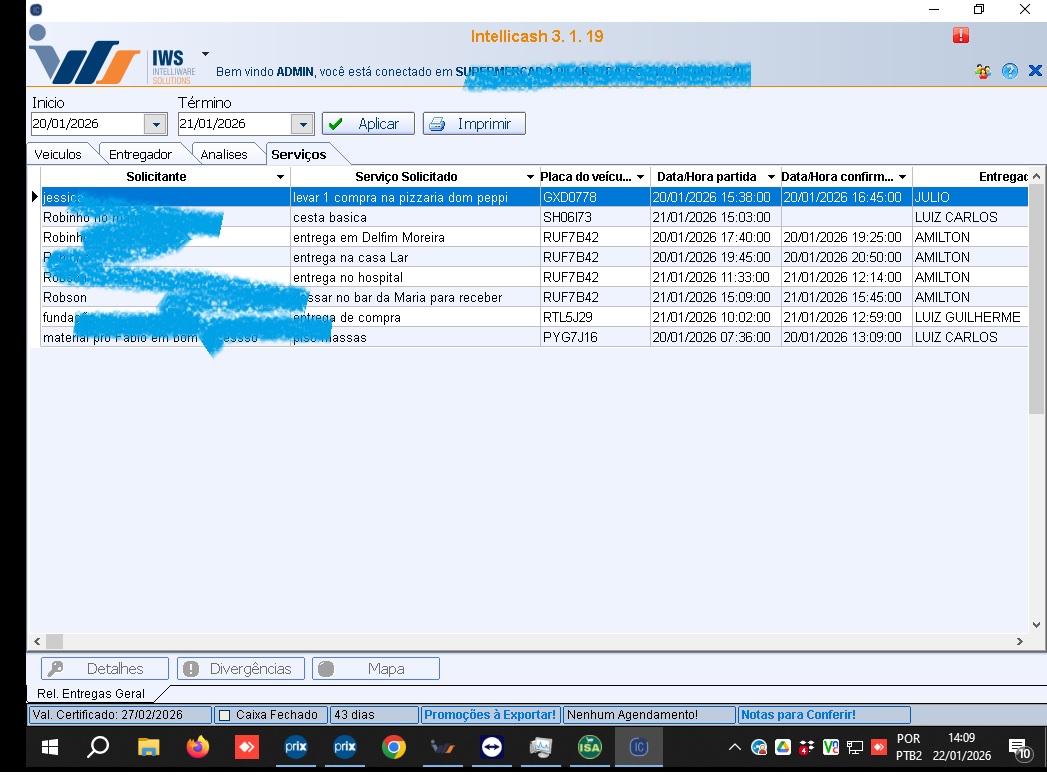
Task: Open help with the blue question mark
Action: [1009, 72]
